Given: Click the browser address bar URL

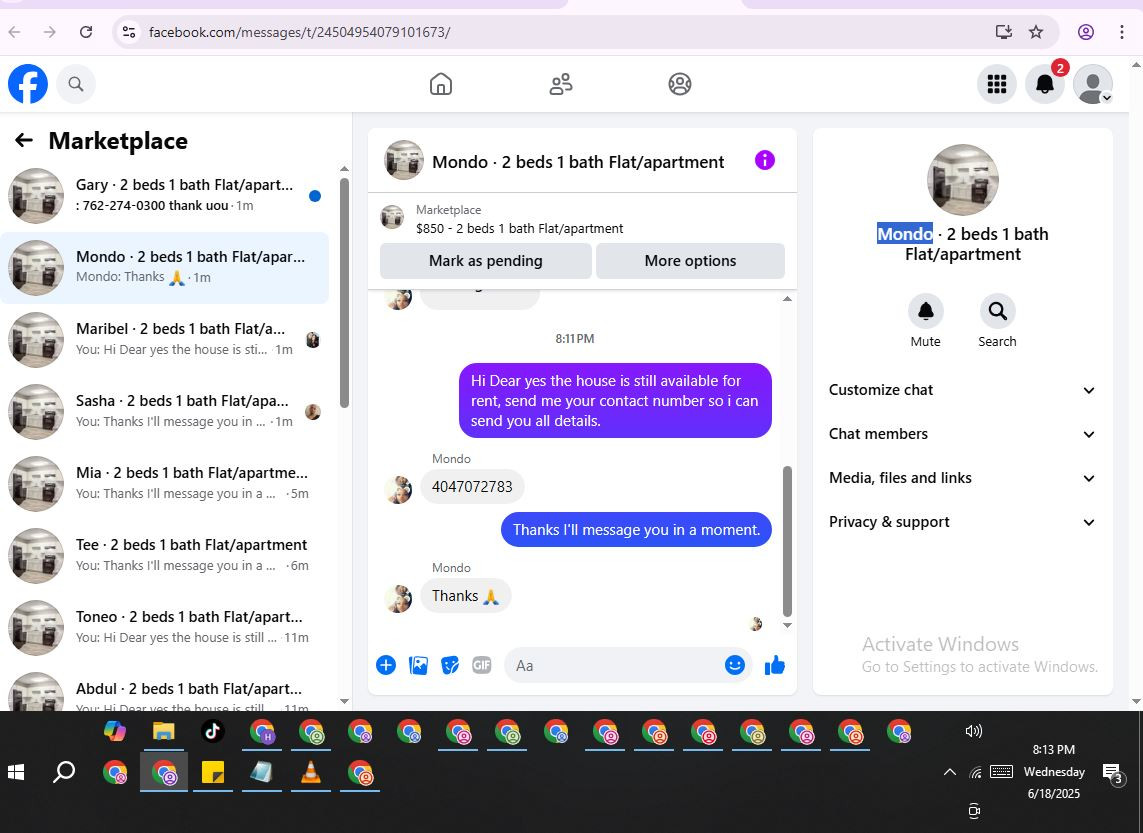Looking at the screenshot, I should pyautogui.click(x=300, y=32).
